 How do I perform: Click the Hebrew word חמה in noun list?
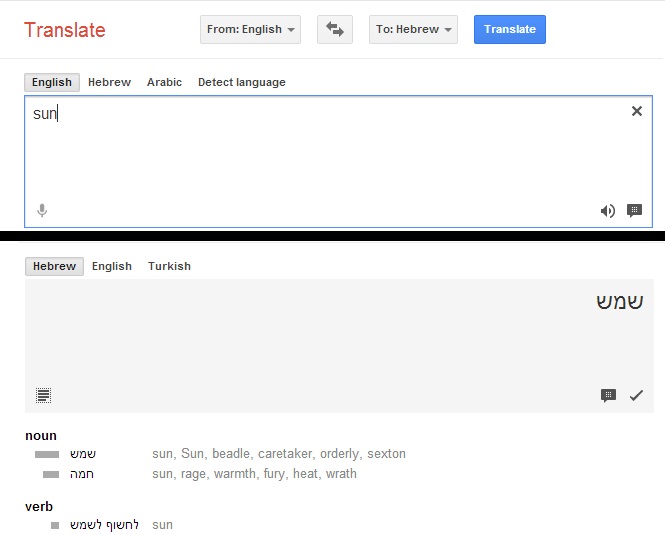coord(83,474)
